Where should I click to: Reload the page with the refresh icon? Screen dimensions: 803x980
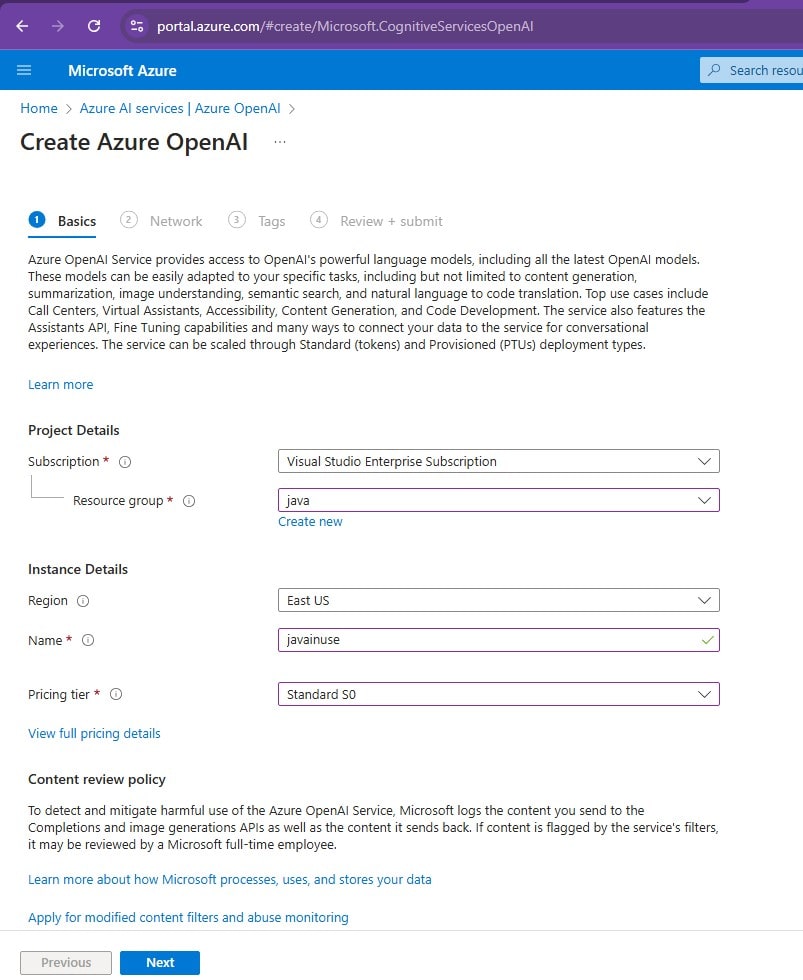click(x=94, y=26)
